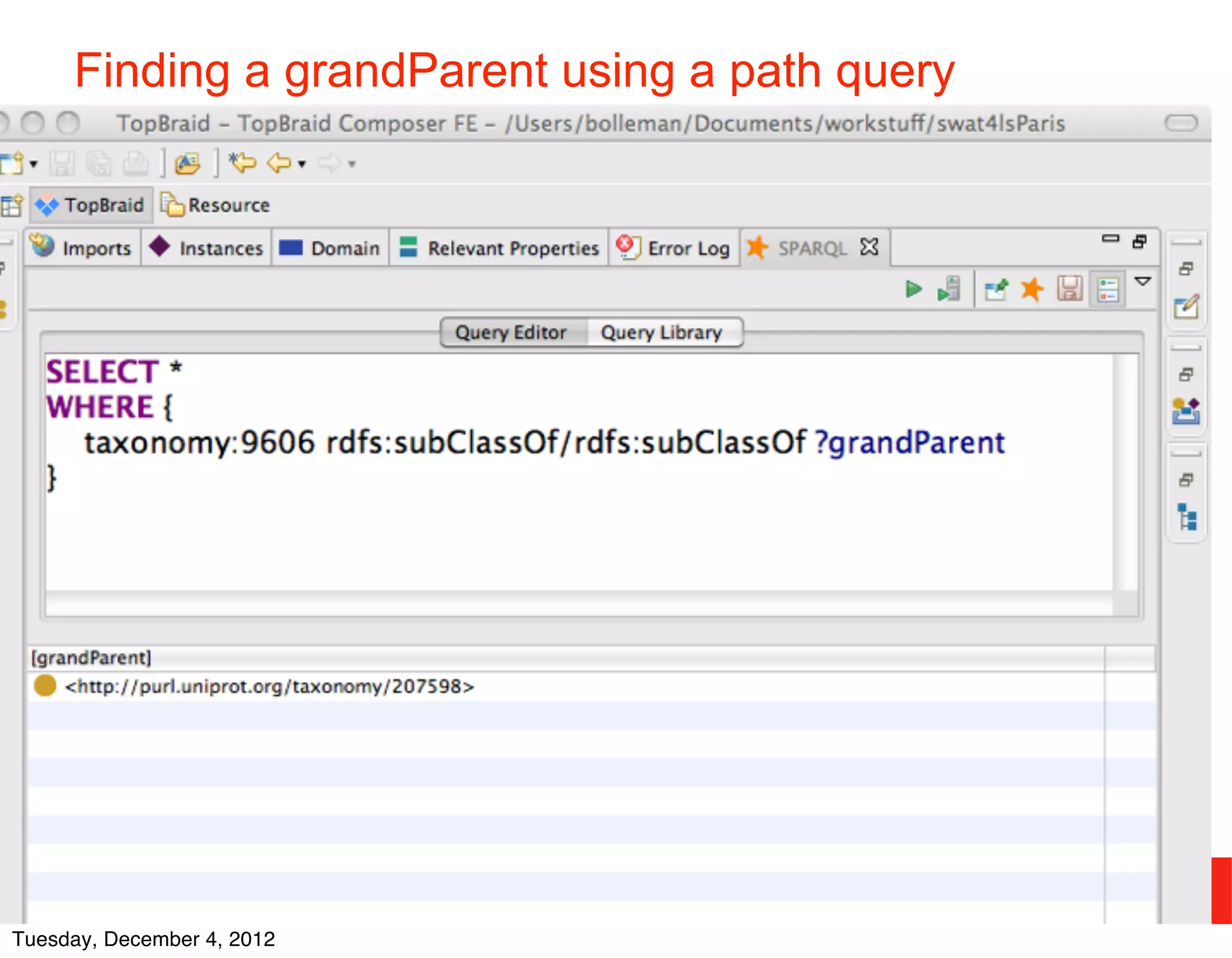1232x958 pixels.
Task: Click the open folder image toolbar icon
Action: pos(188,164)
